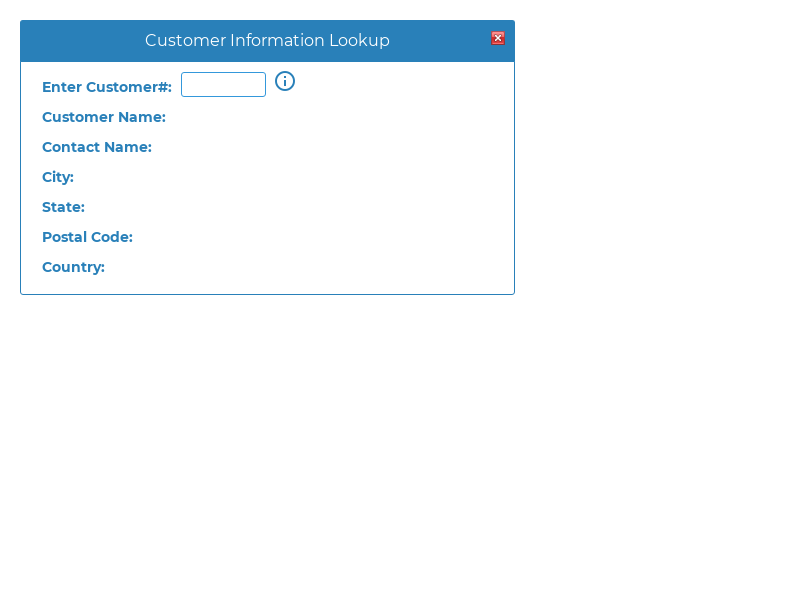This screenshot has height=600, width=800.
Task: Click the Enter Customer# label text
Action: pos(106,87)
